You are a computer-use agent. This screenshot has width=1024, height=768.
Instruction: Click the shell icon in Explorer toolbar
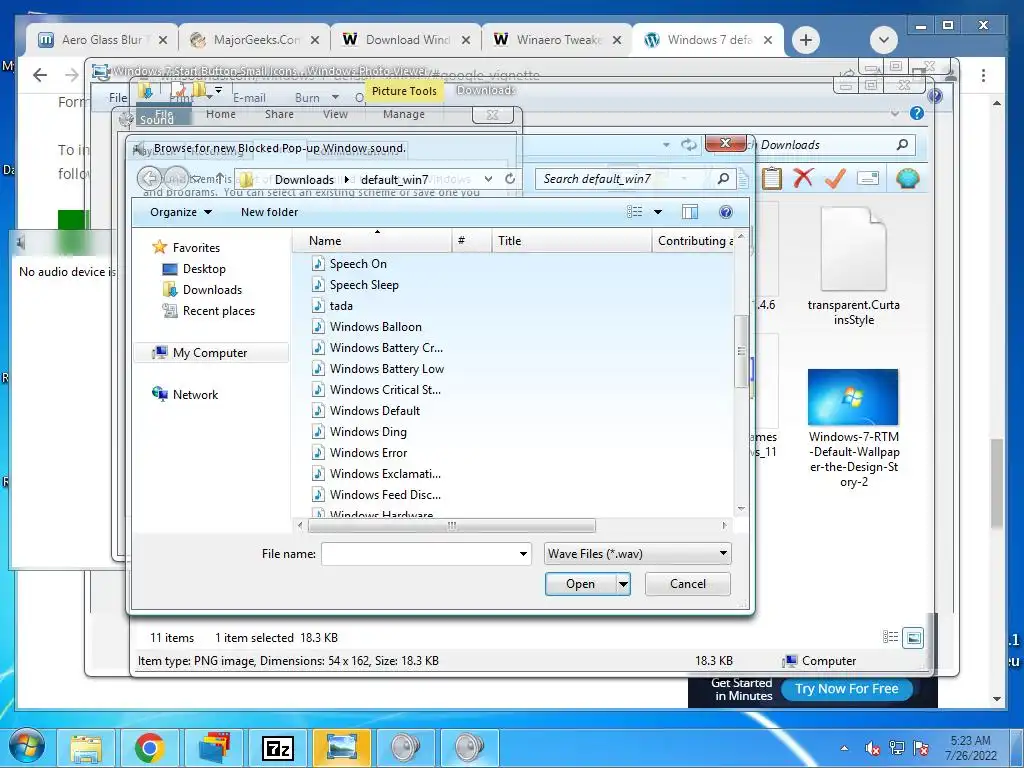908,178
